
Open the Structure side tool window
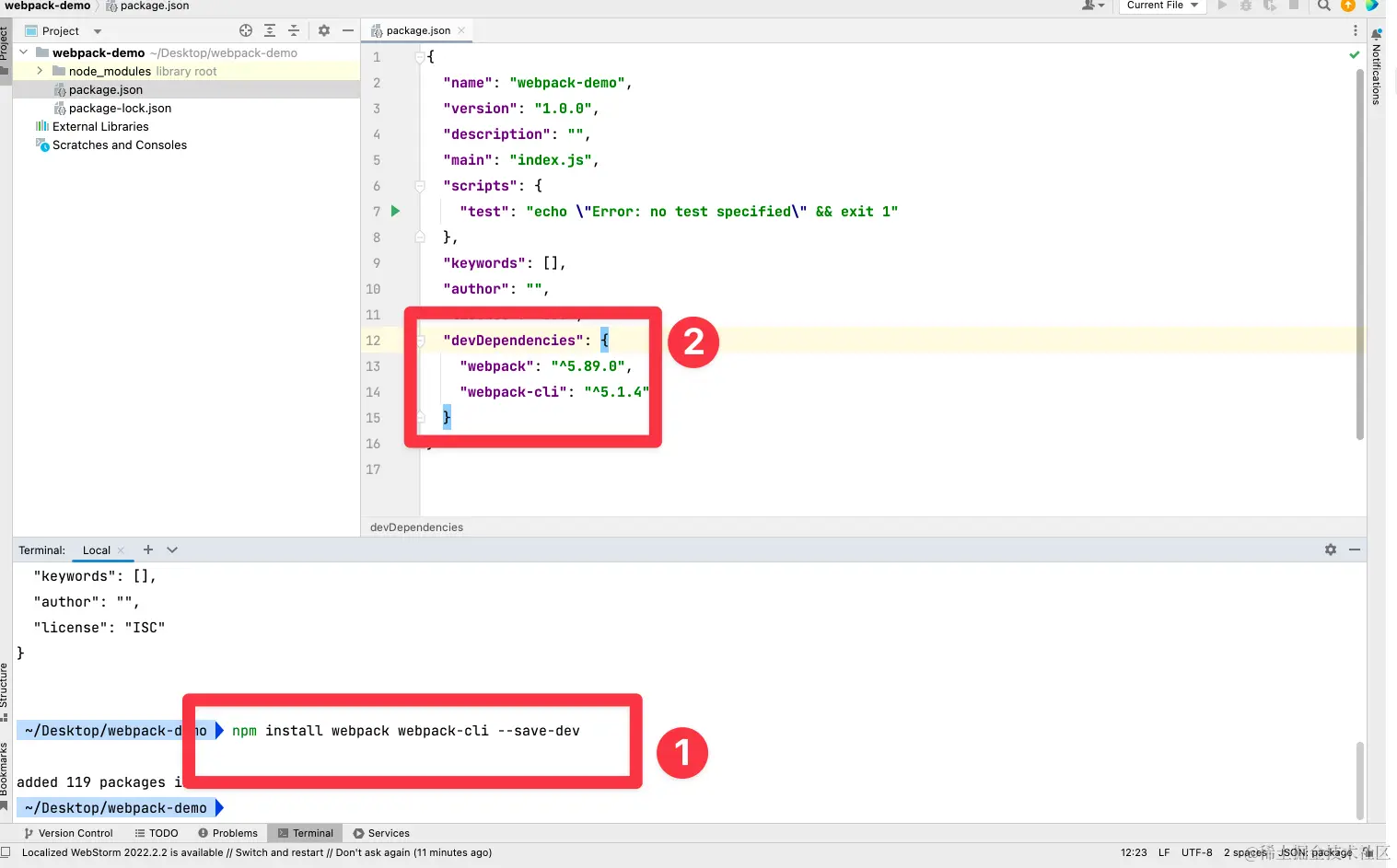coord(5,692)
